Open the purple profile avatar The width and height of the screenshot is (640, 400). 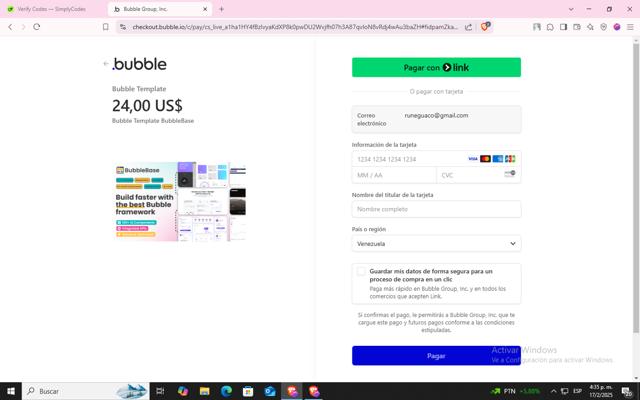point(617,27)
